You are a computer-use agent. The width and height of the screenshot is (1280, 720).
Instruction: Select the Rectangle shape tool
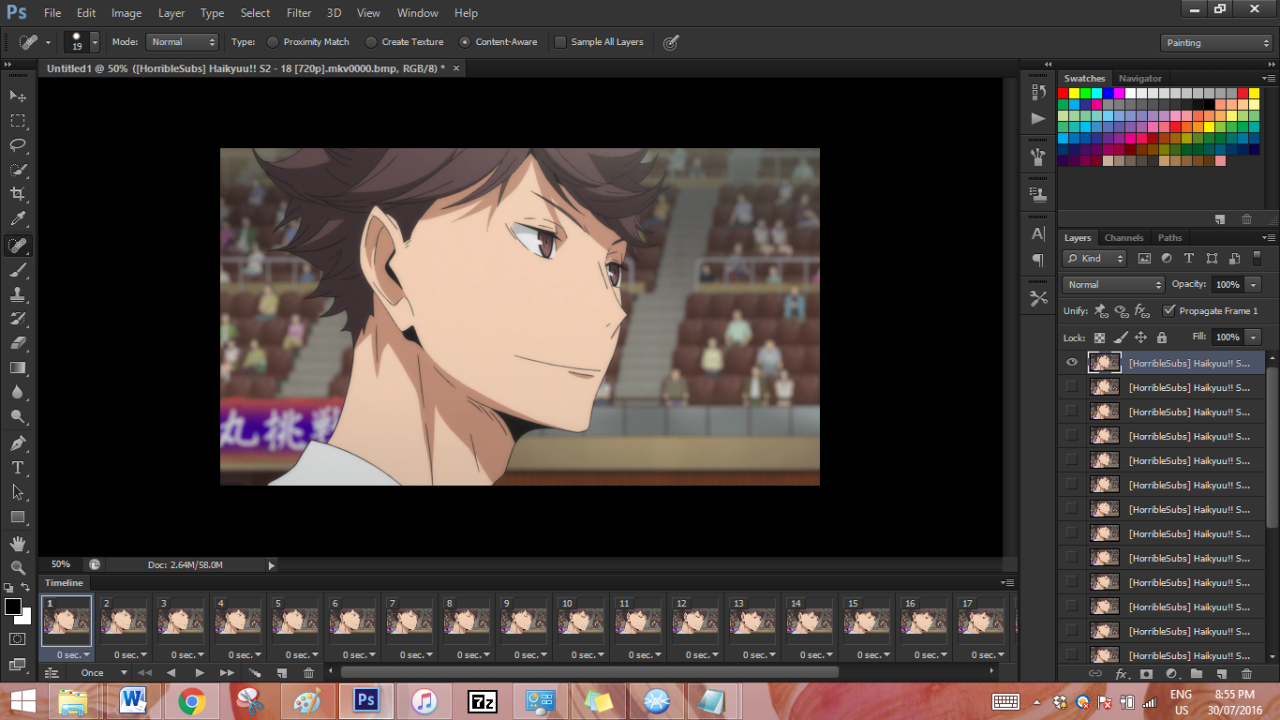[x=18, y=517]
